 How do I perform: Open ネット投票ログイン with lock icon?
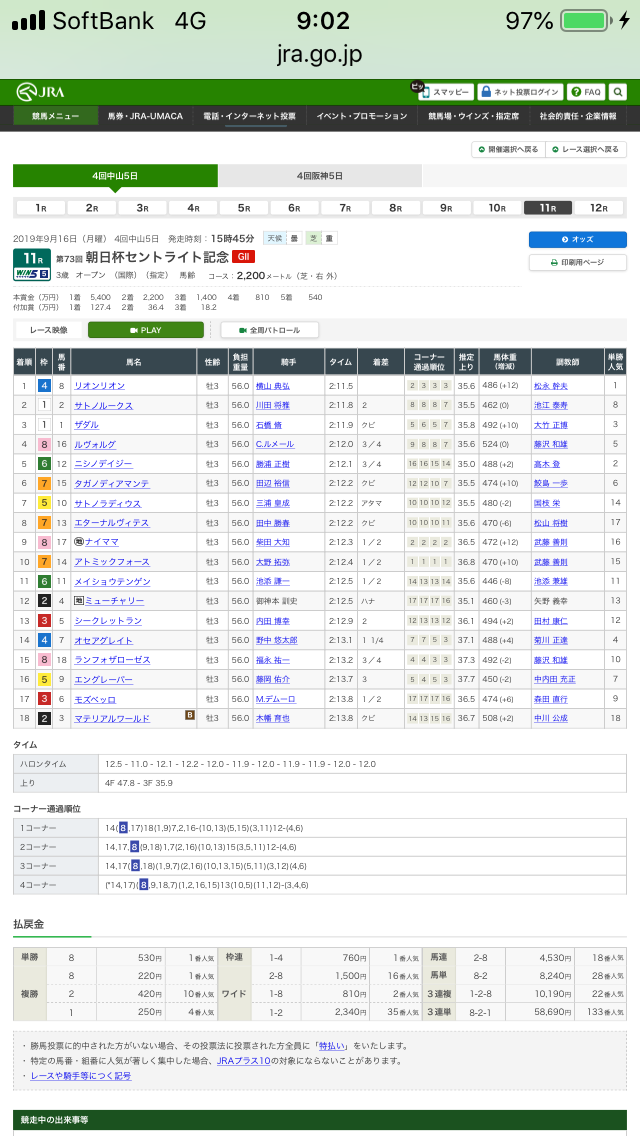click(x=518, y=92)
